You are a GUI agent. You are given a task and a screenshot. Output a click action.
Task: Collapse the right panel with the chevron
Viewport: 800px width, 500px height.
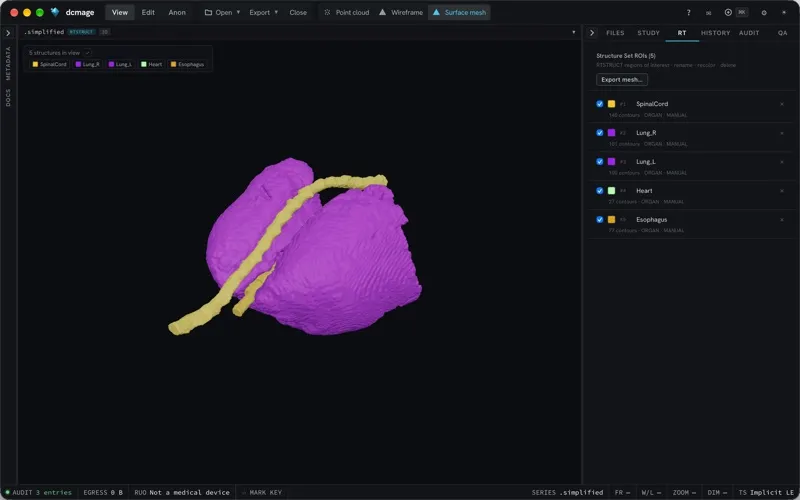[x=592, y=33]
